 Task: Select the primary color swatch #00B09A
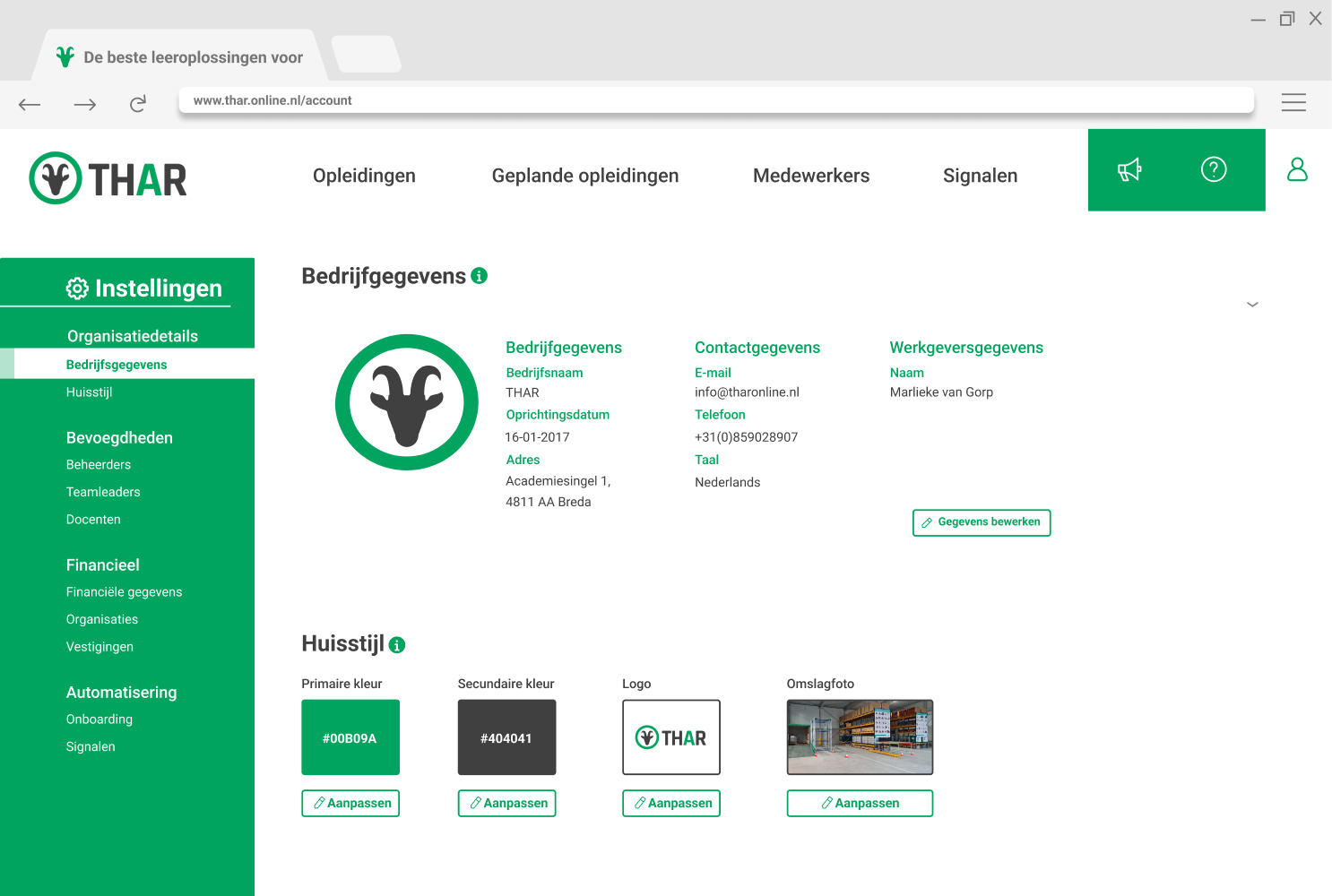tap(350, 737)
